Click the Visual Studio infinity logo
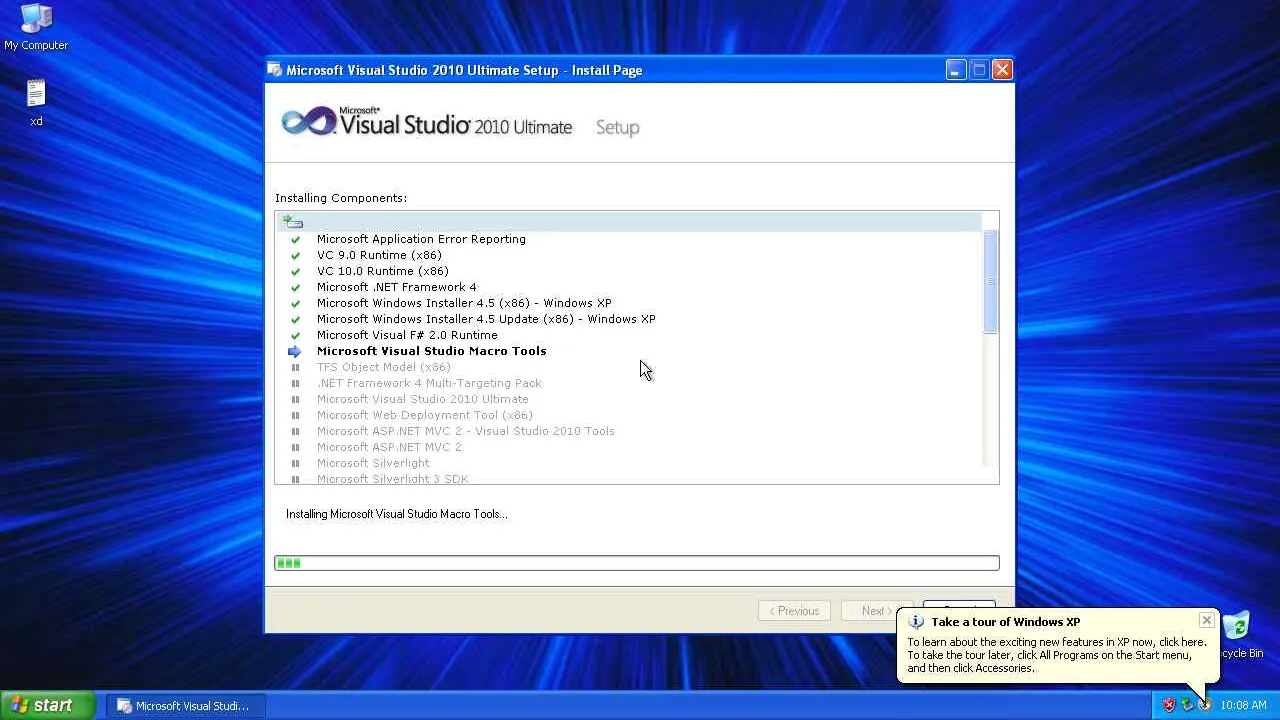Viewport: 1280px width, 720px height. point(309,123)
